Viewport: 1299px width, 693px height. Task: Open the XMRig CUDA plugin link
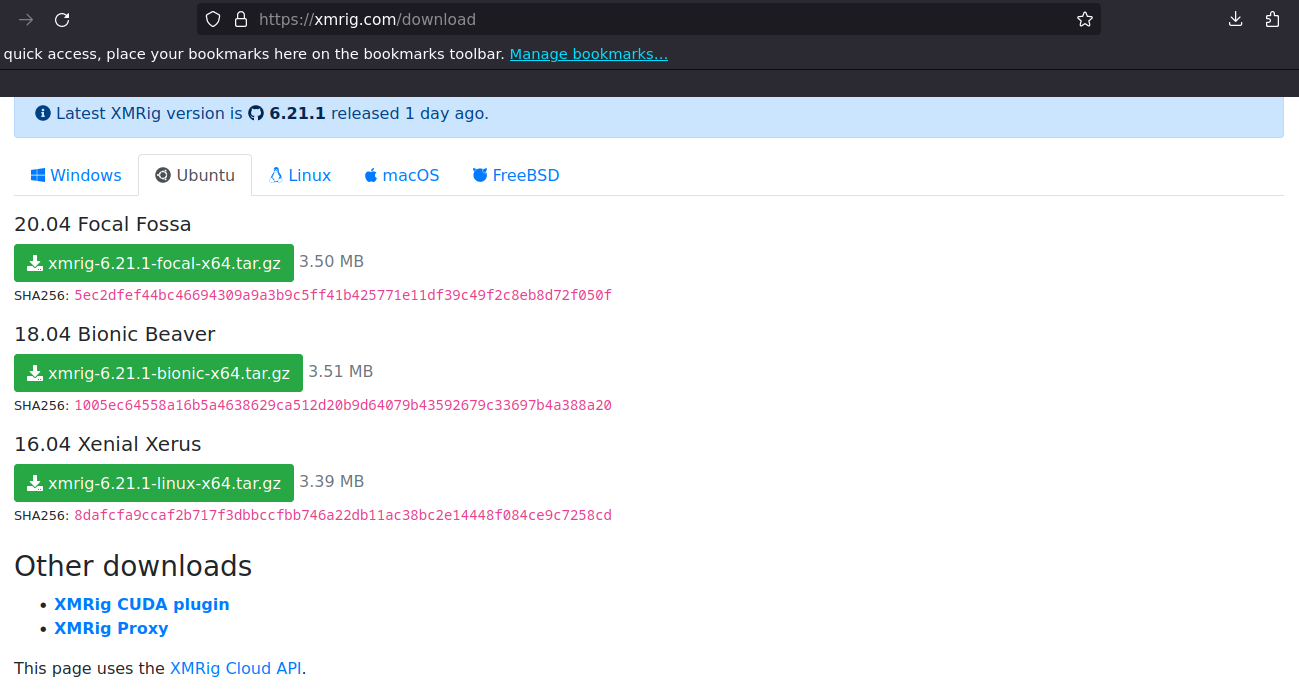click(x=141, y=604)
